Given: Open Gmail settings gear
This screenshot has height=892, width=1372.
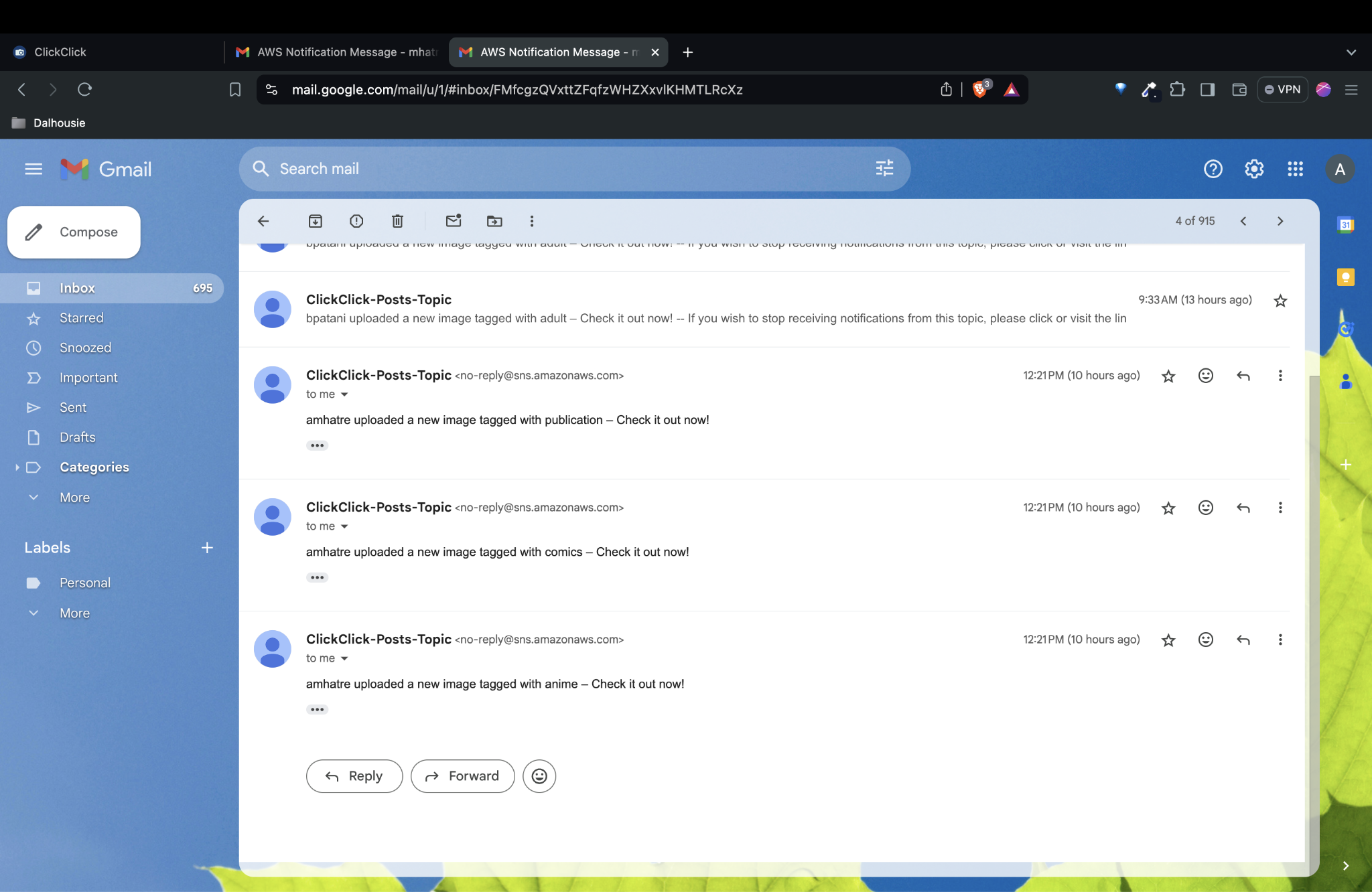Looking at the screenshot, I should point(1253,169).
